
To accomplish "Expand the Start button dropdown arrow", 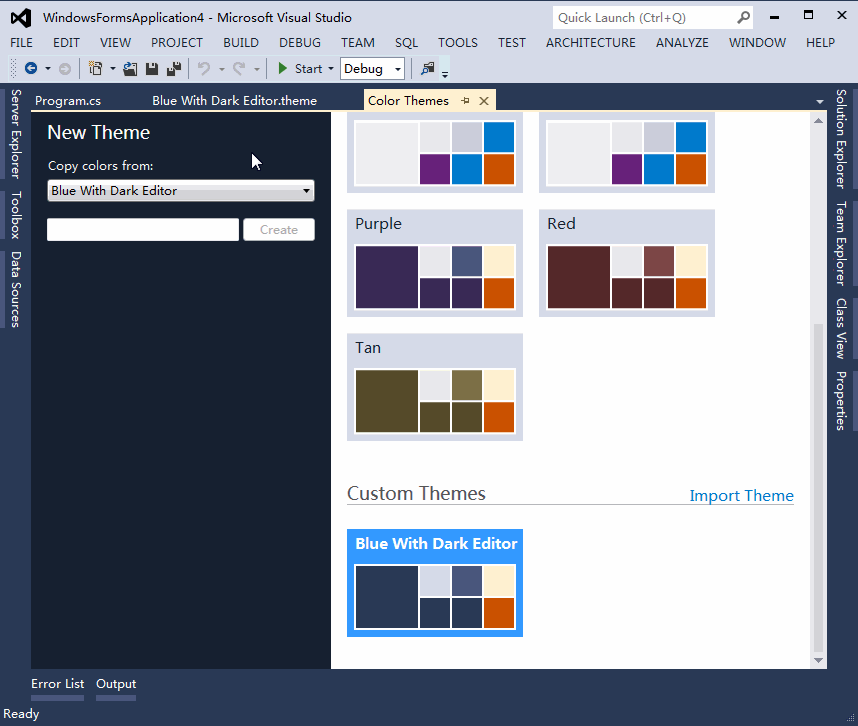I will (x=331, y=69).
